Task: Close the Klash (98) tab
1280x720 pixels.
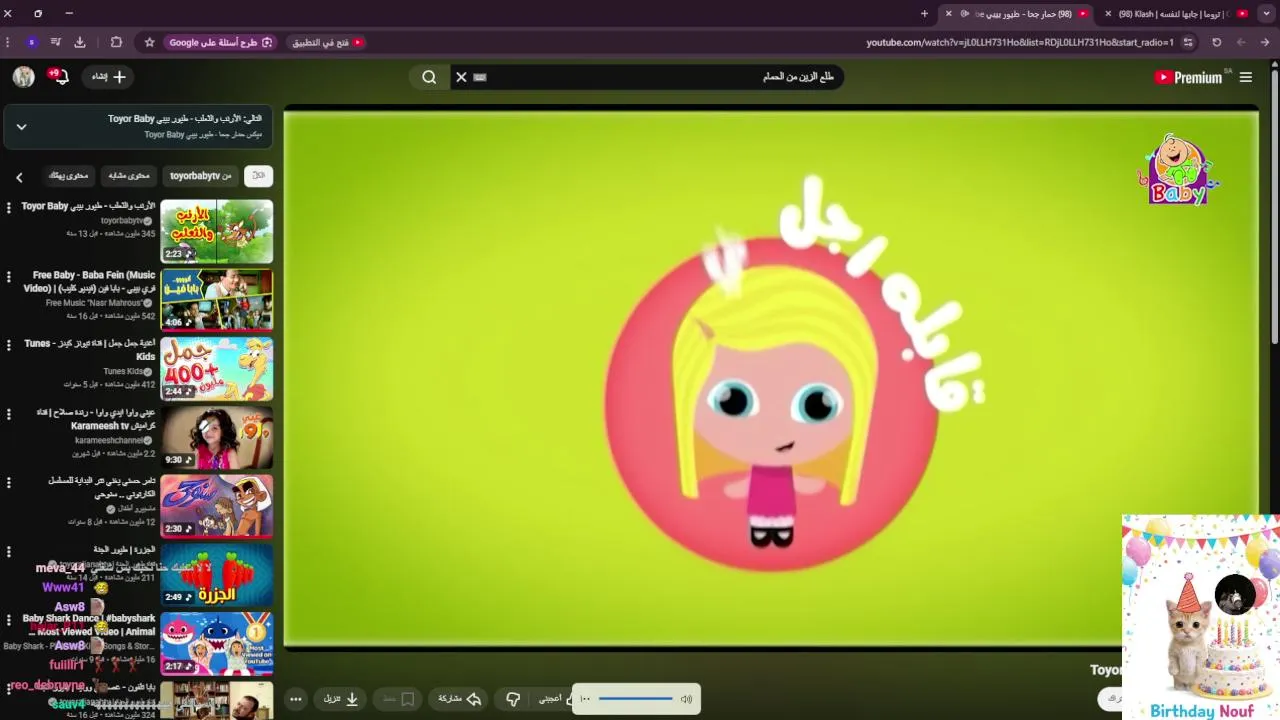Action: click(x=1108, y=13)
